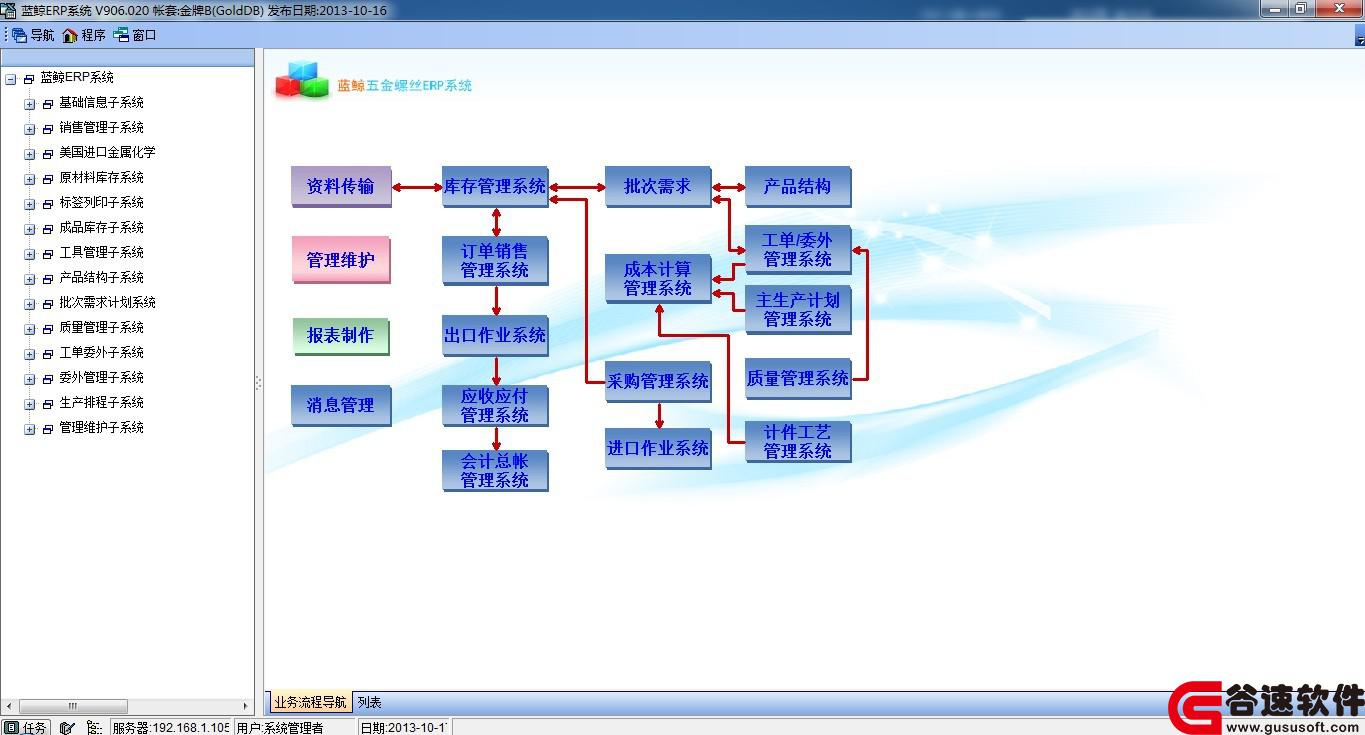Select the 管理维护子系统 tree label
1365x735 pixels.
[101, 428]
